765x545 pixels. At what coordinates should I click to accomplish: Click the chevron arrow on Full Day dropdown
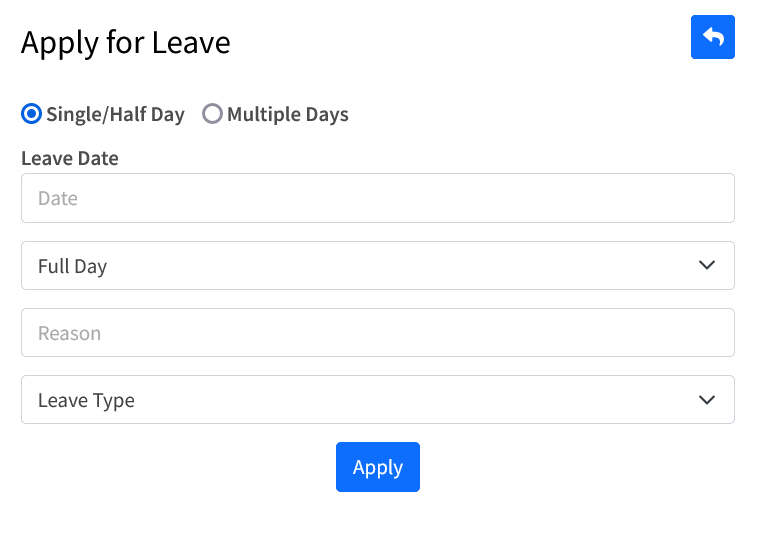click(x=707, y=265)
